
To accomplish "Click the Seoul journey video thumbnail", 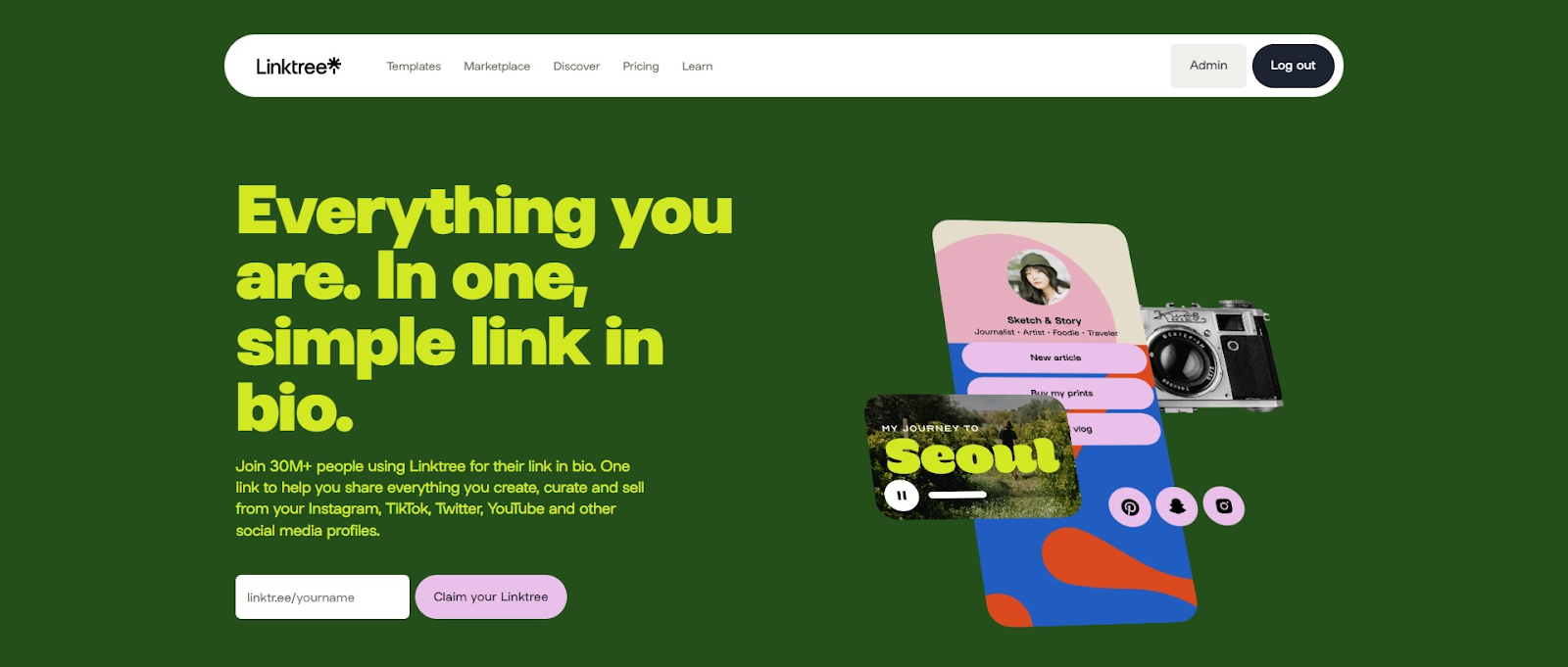I will tap(972, 456).
